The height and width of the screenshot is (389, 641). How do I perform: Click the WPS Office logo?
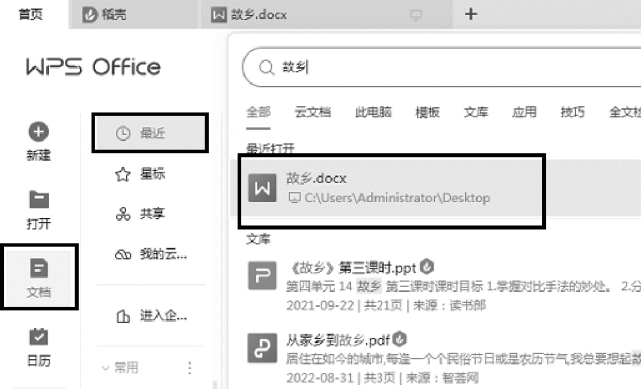click(x=94, y=67)
